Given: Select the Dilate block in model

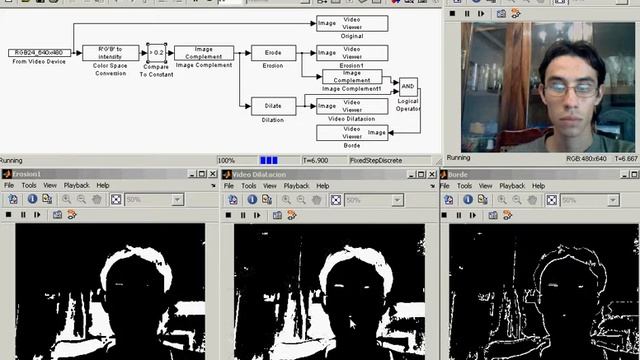Looking at the screenshot, I should (273, 106).
